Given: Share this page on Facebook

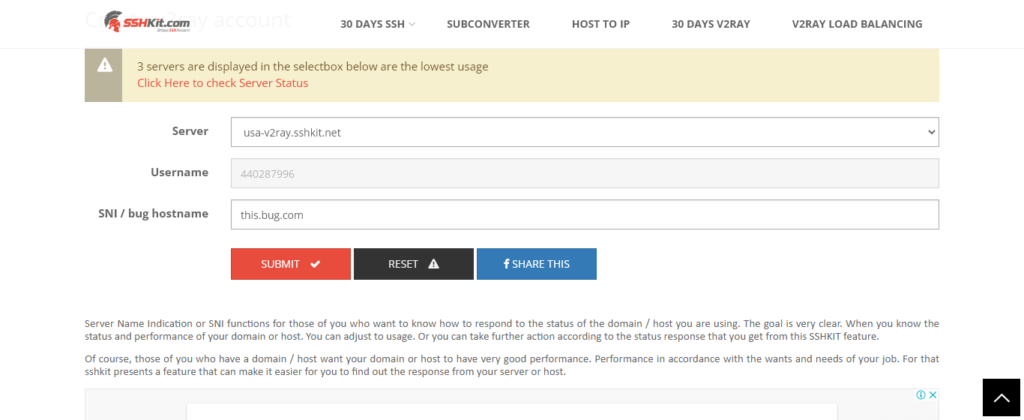Looking at the screenshot, I should point(536,264).
